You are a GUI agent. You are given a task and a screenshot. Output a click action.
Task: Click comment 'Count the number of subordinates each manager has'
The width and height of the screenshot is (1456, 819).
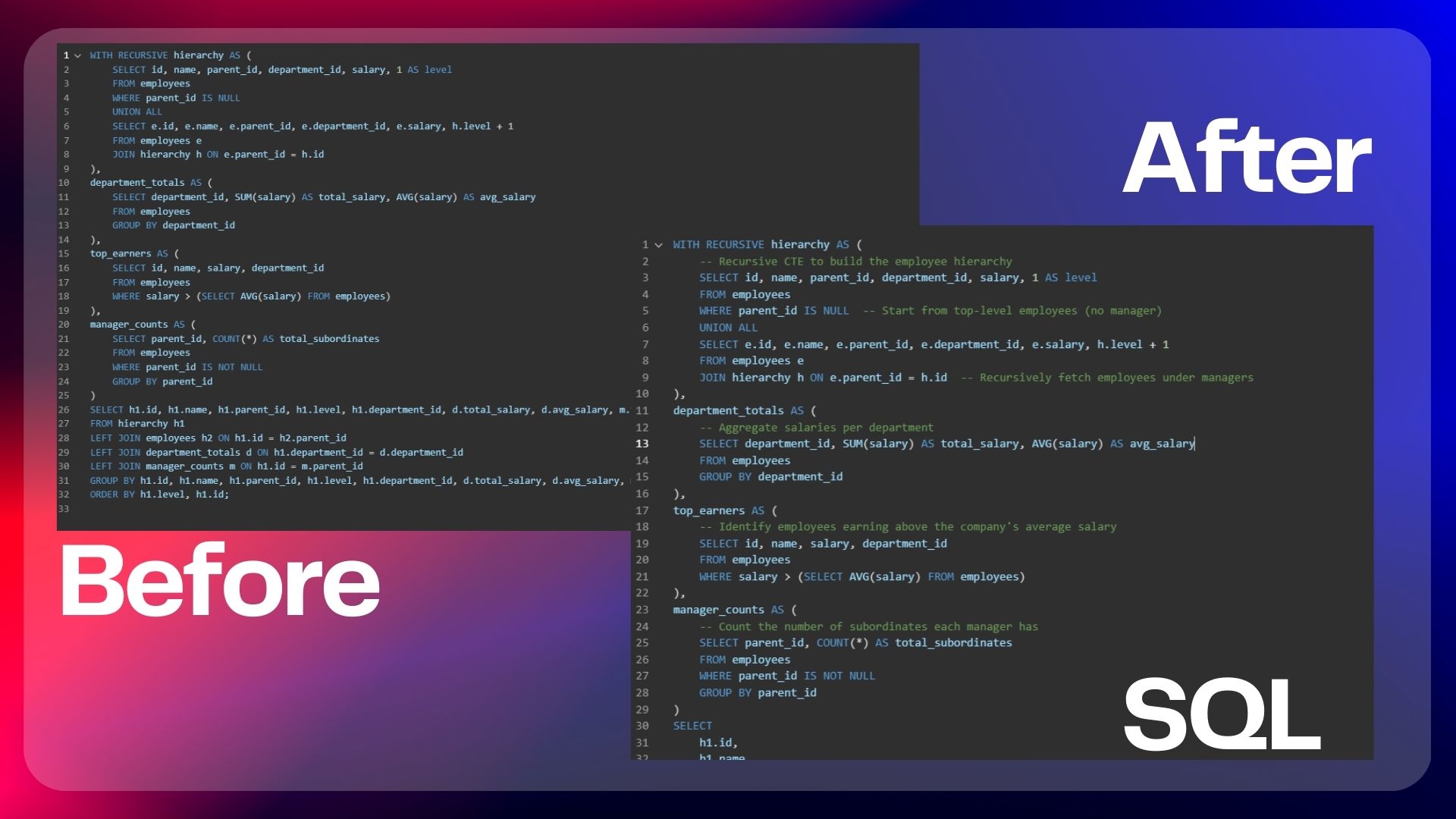(869, 626)
